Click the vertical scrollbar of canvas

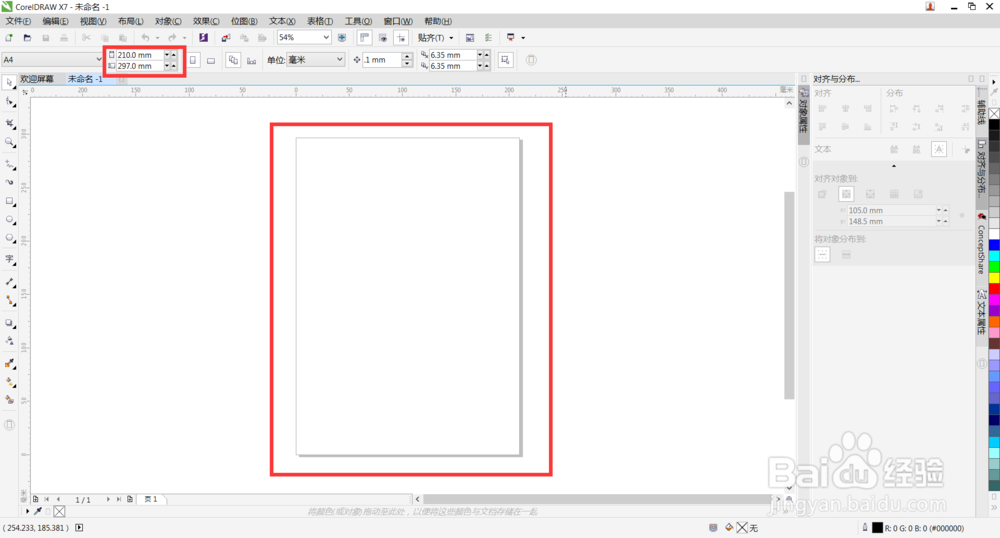pos(789,295)
